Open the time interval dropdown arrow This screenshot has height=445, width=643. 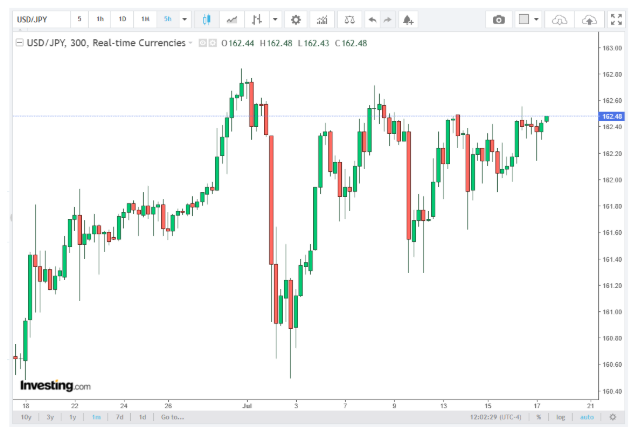[185, 19]
